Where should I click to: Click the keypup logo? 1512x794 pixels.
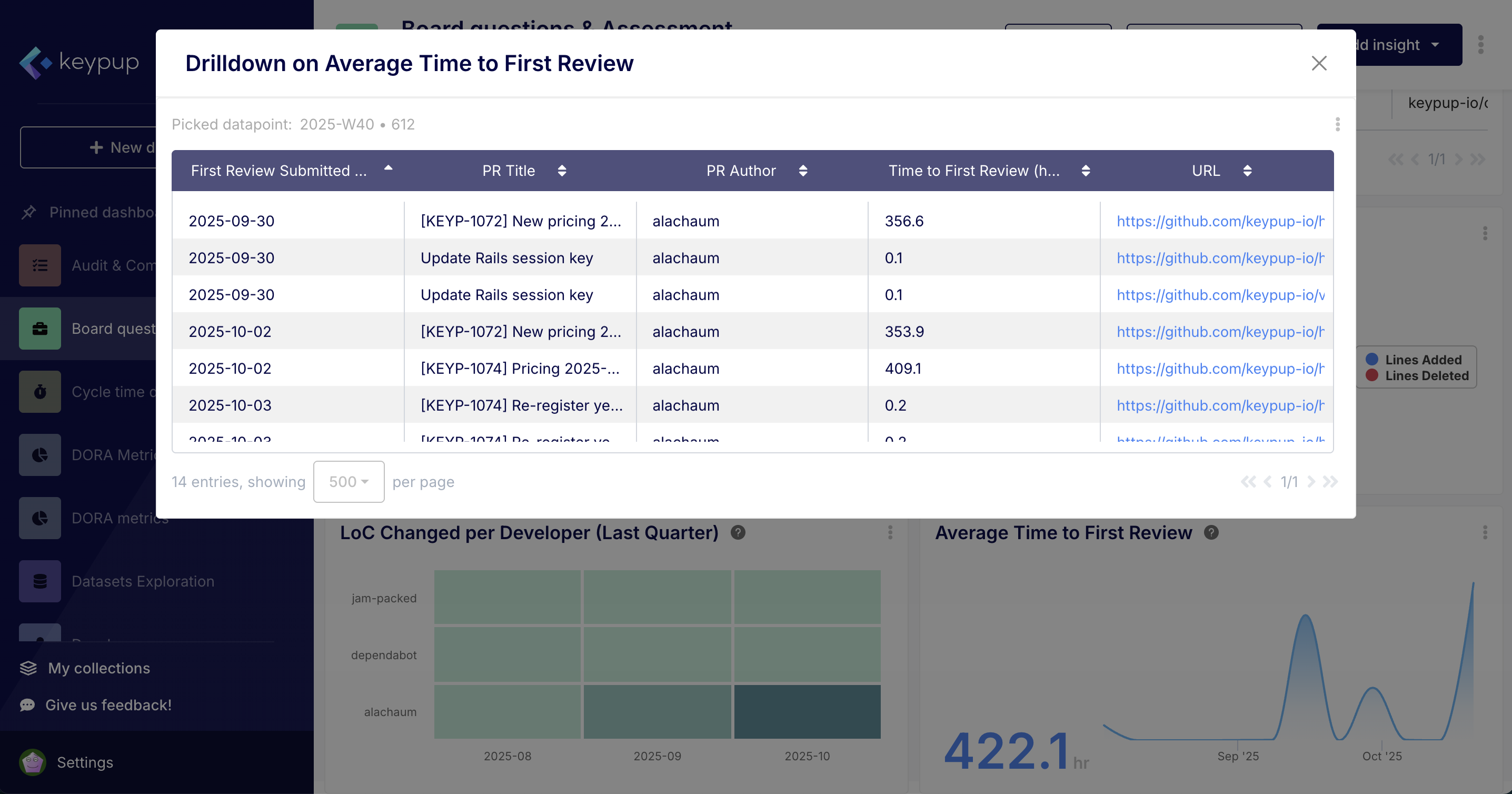coord(79,62)
